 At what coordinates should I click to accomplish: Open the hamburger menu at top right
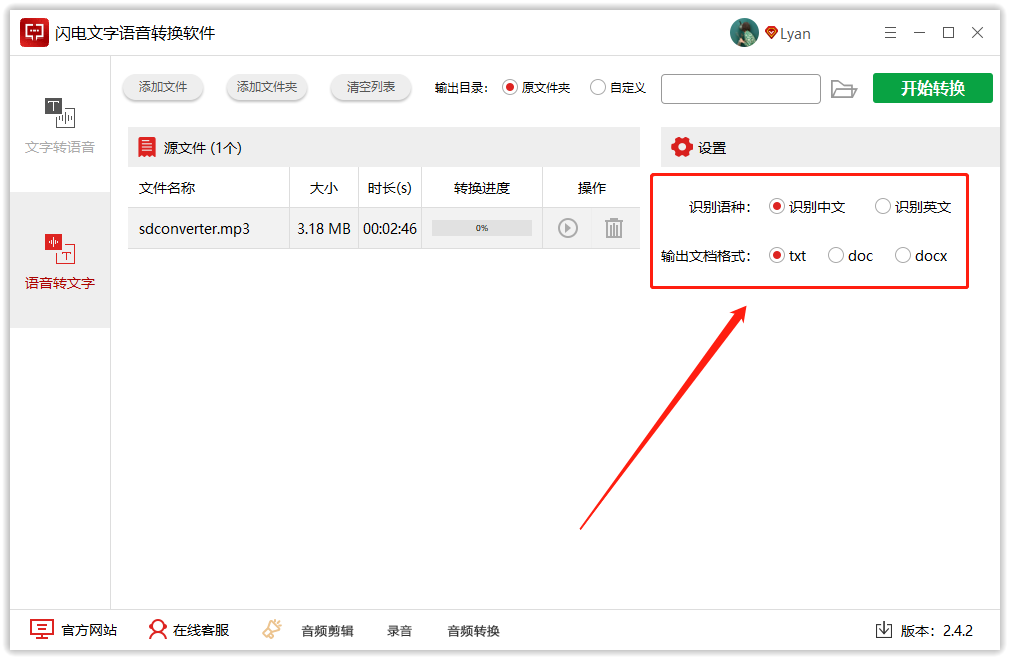[x=890, y=32]
